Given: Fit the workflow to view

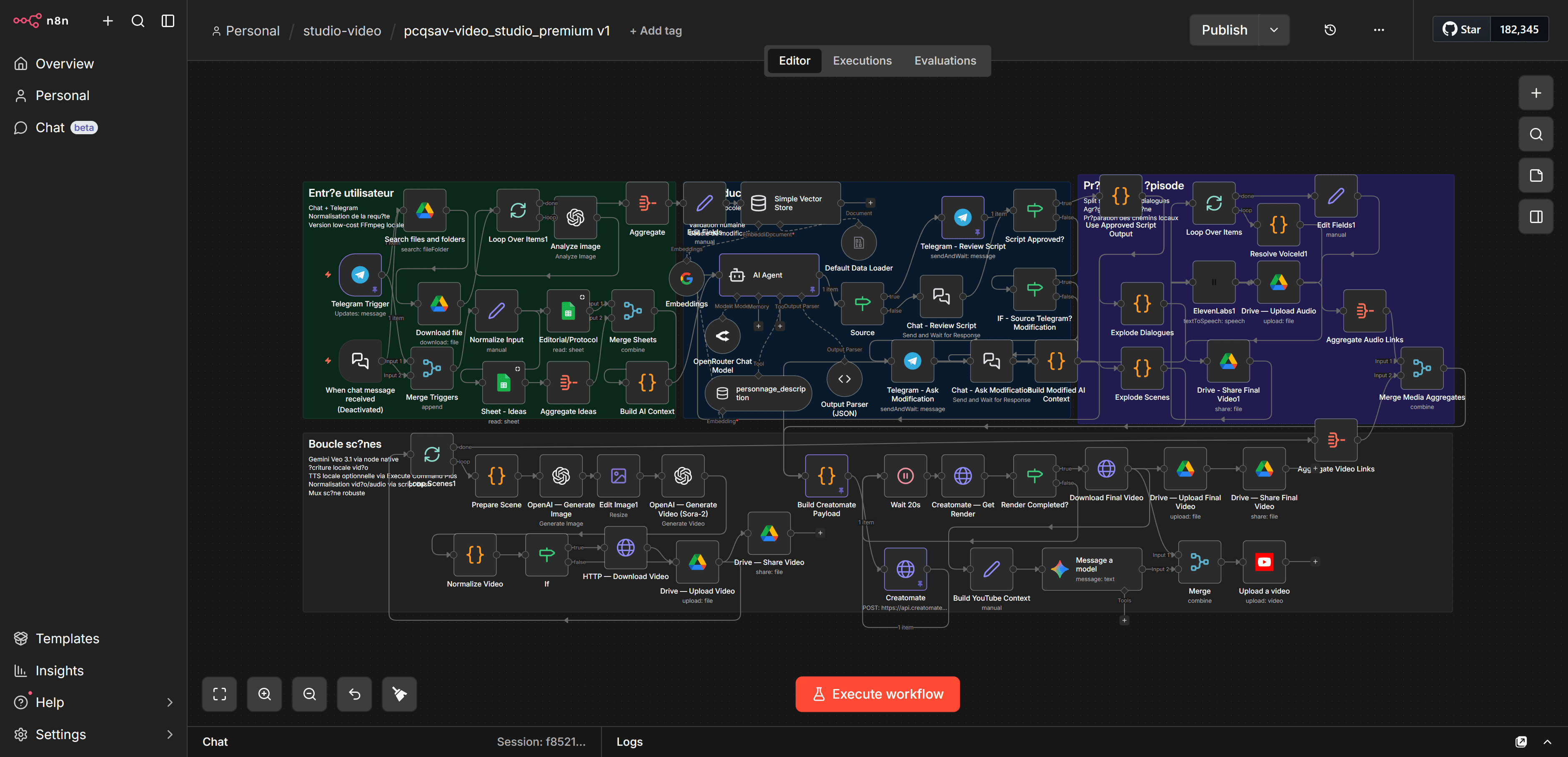Looking at the screenshot, I should click(x=219, y=694).
